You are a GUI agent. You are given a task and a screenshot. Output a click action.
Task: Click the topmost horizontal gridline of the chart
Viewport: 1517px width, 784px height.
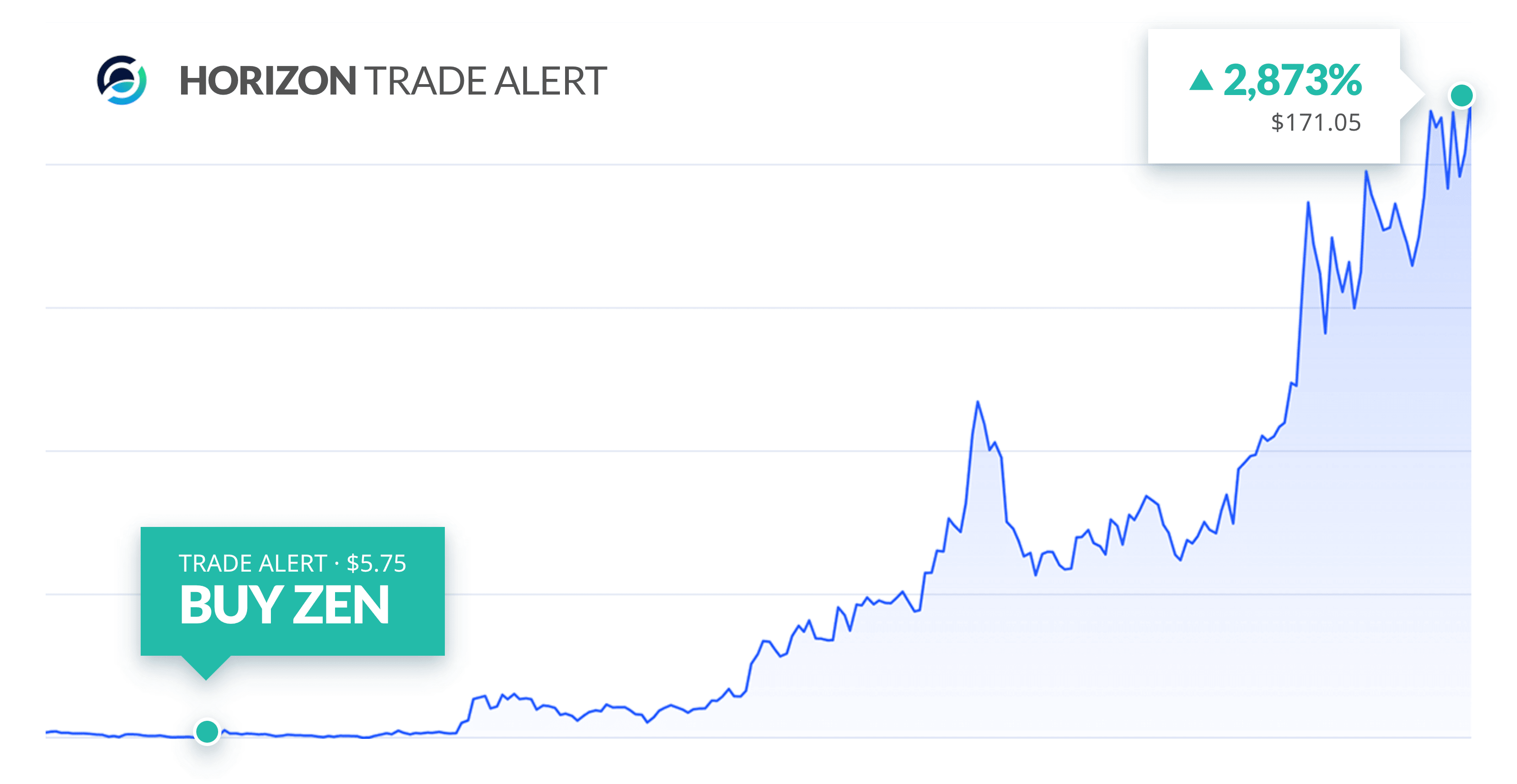point(589,165)
